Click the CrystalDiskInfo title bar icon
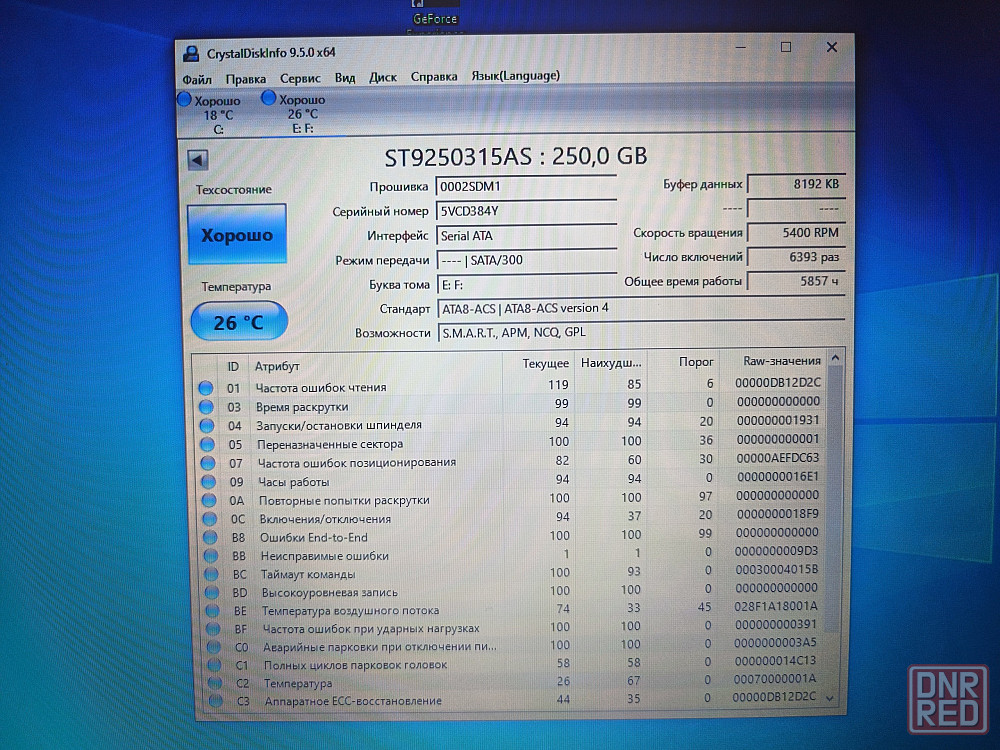The width and height of the screenshot is (1000, 750). [x=191, y=53]
